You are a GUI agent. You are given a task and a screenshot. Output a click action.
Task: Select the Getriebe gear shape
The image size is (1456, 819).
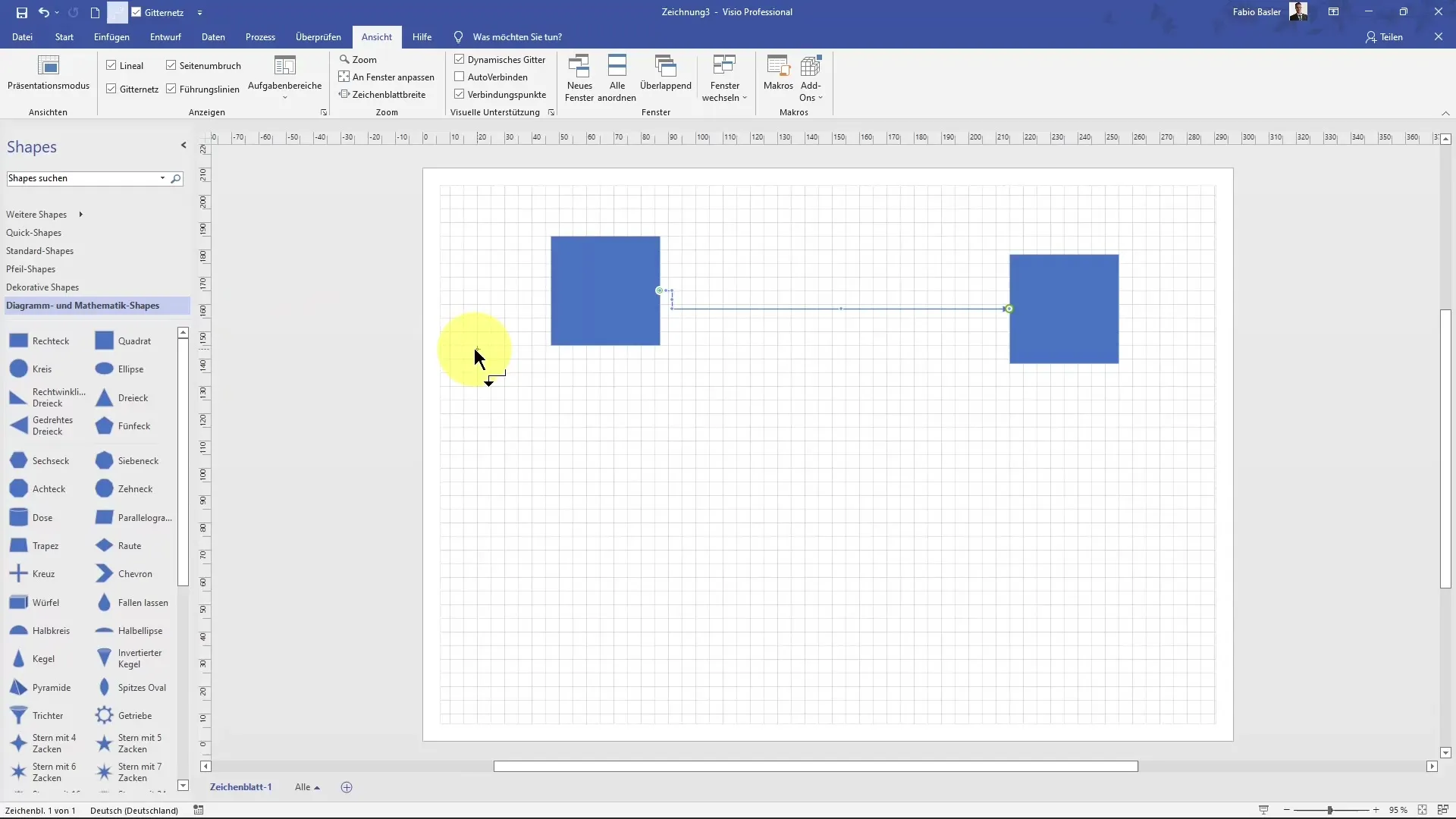124,716
